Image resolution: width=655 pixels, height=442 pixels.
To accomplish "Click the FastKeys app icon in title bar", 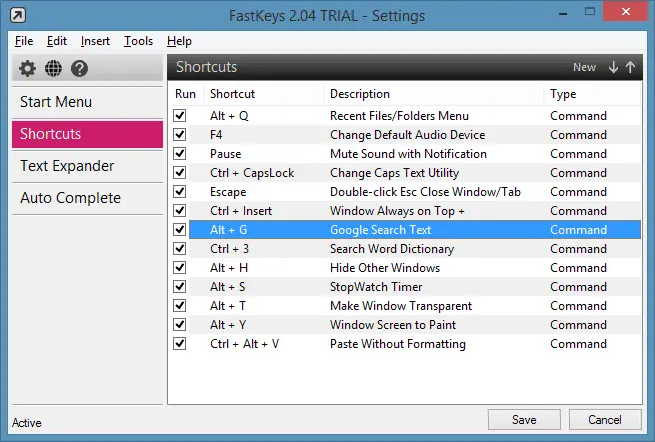I will coord(18,15).
